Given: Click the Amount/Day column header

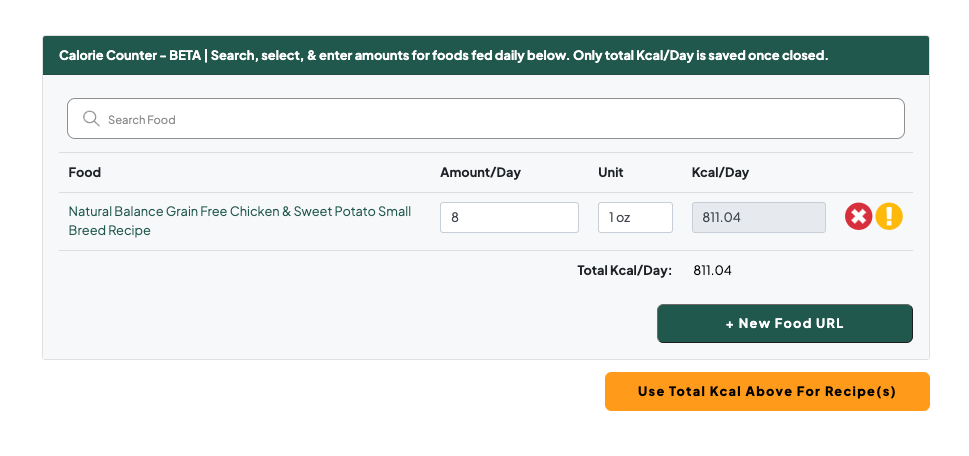Looking at the screenshot, I should click(x=480, y=172).
